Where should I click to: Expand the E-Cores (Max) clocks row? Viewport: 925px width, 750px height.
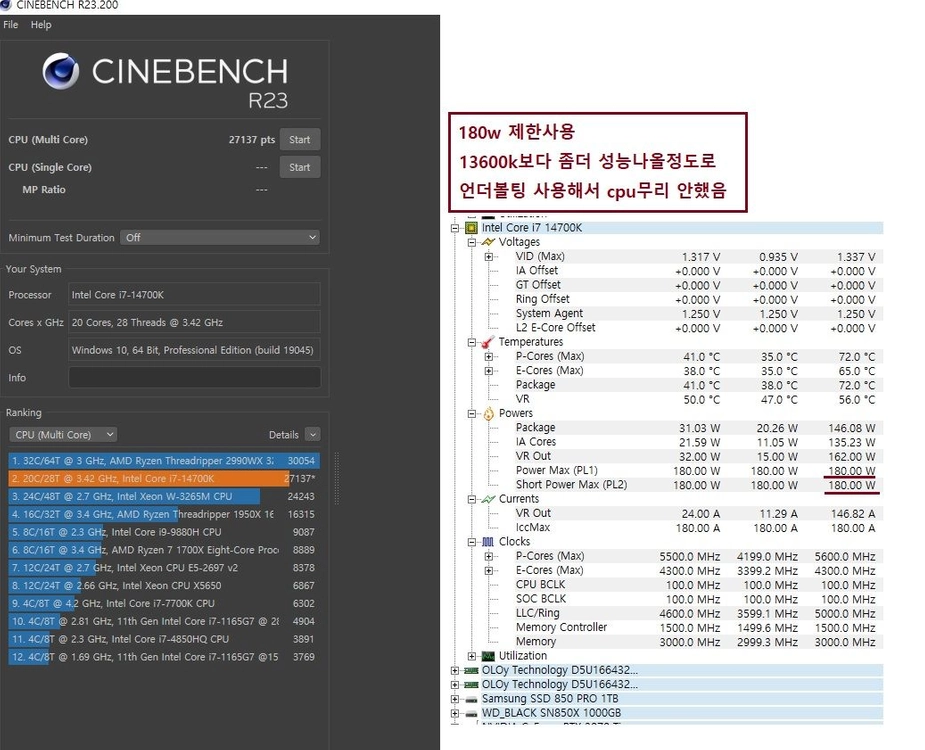point(488,571)
